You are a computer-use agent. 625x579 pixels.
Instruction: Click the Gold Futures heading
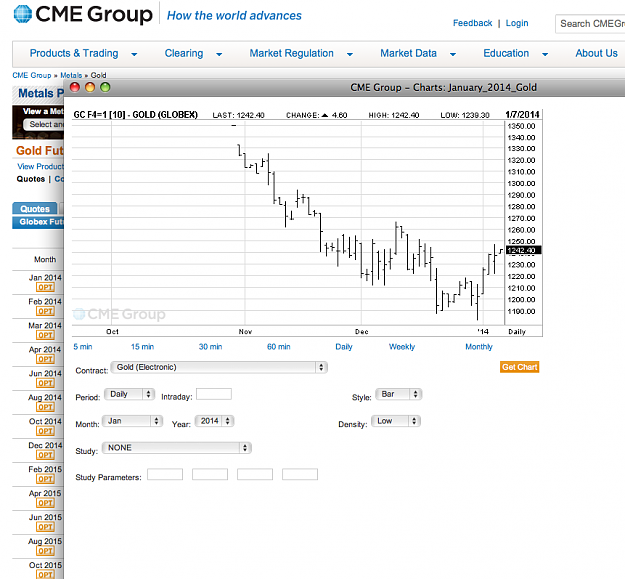[x=39, y=151]
